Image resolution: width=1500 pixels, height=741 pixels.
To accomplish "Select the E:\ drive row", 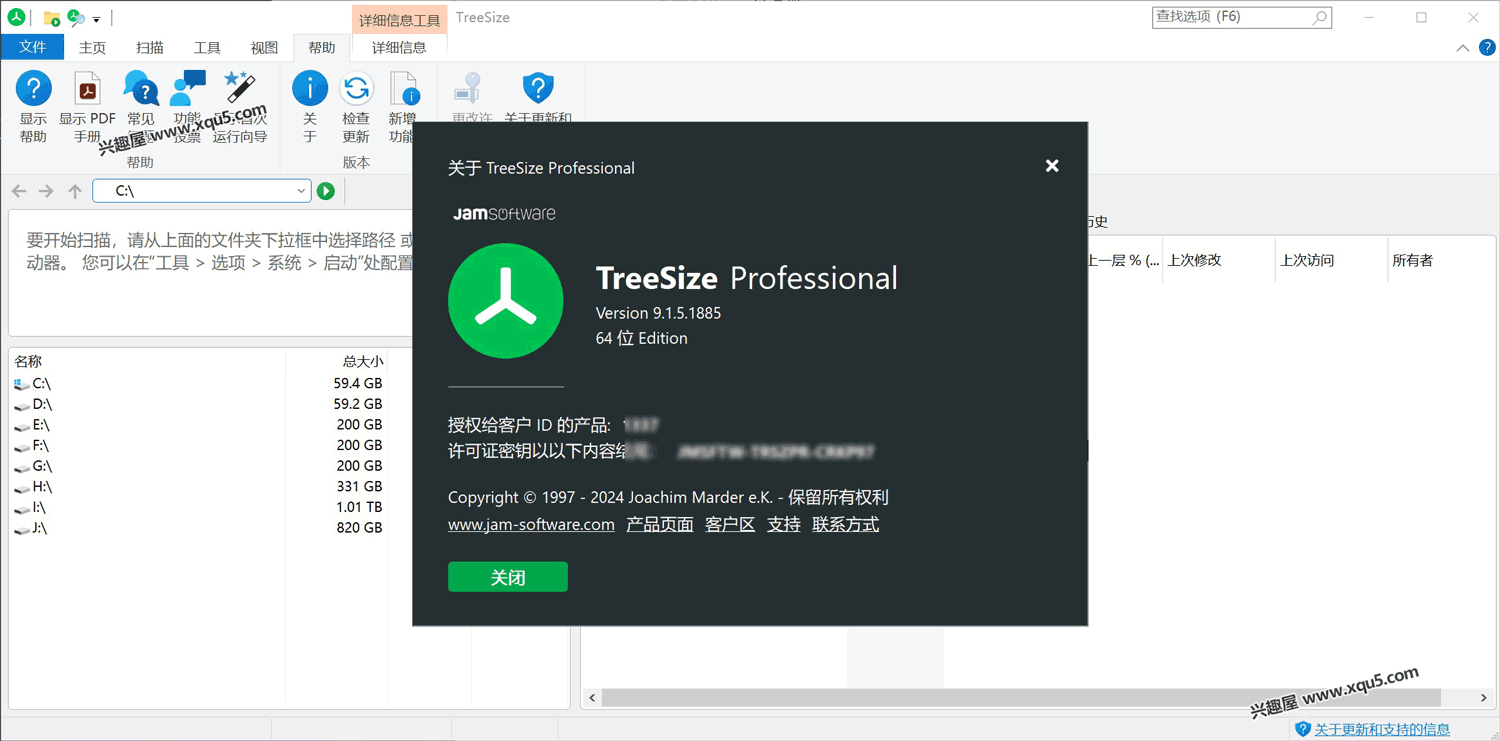I will click(198, 425).
